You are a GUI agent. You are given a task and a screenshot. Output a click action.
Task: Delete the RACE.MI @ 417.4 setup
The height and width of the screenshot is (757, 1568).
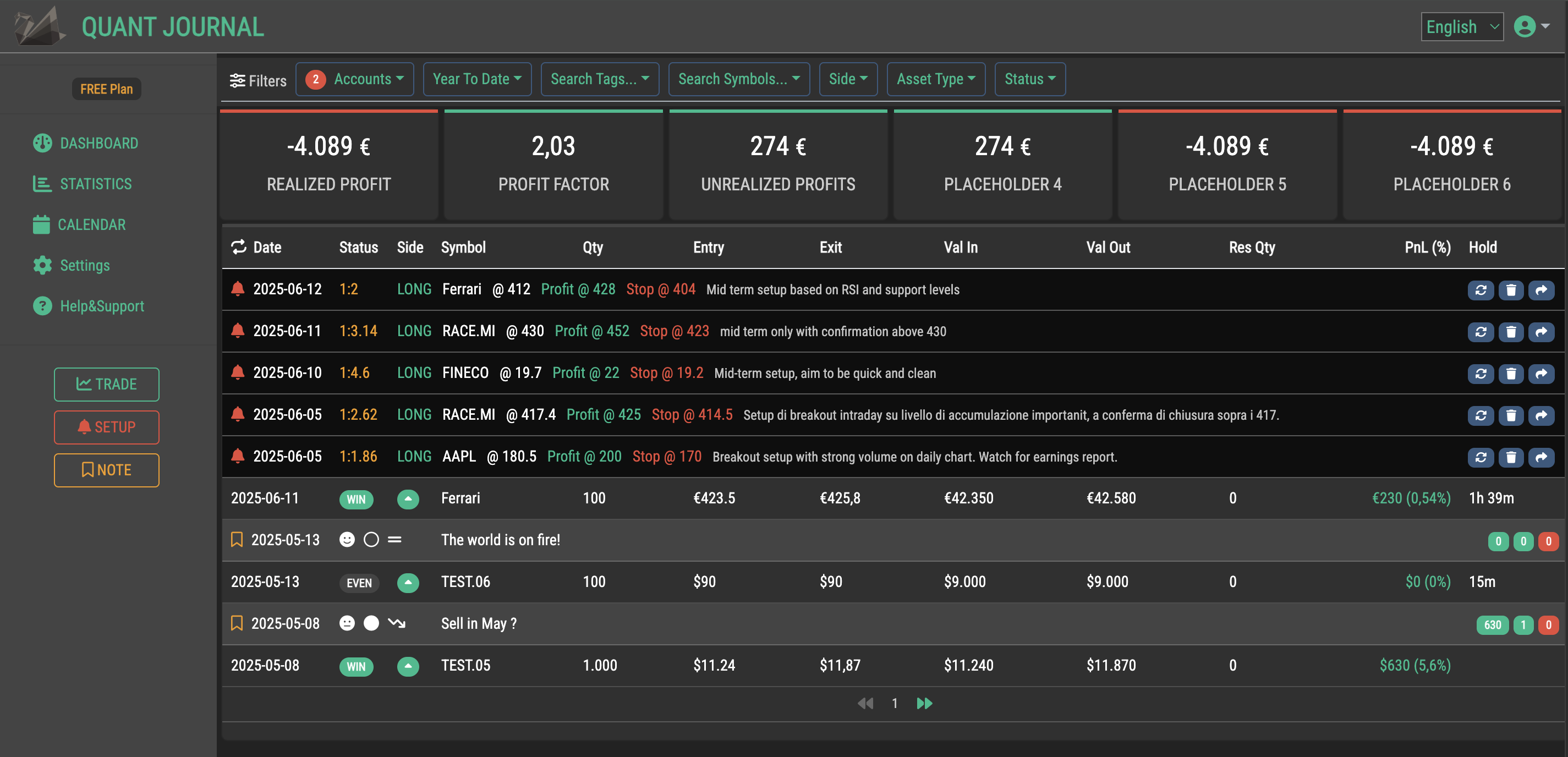(1511, 415)
